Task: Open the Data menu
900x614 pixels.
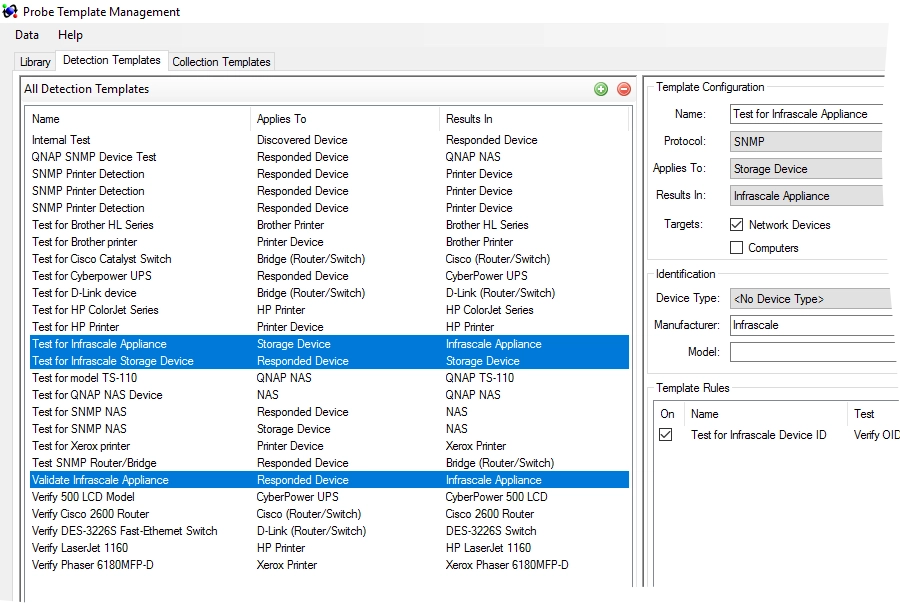Action: [x=27, y=35]
